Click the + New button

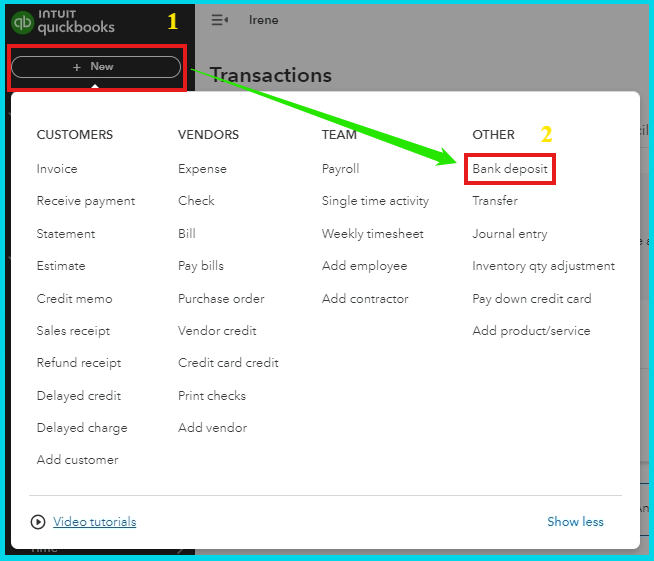(x=96, y=67)
